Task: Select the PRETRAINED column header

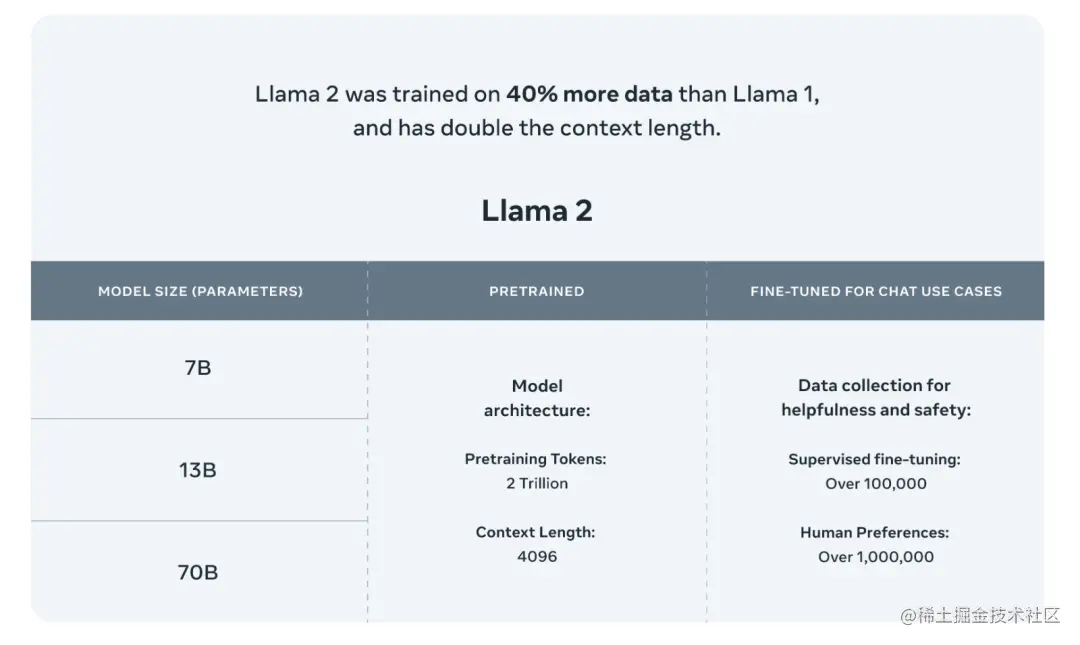Action: click(x=536, y=291)
